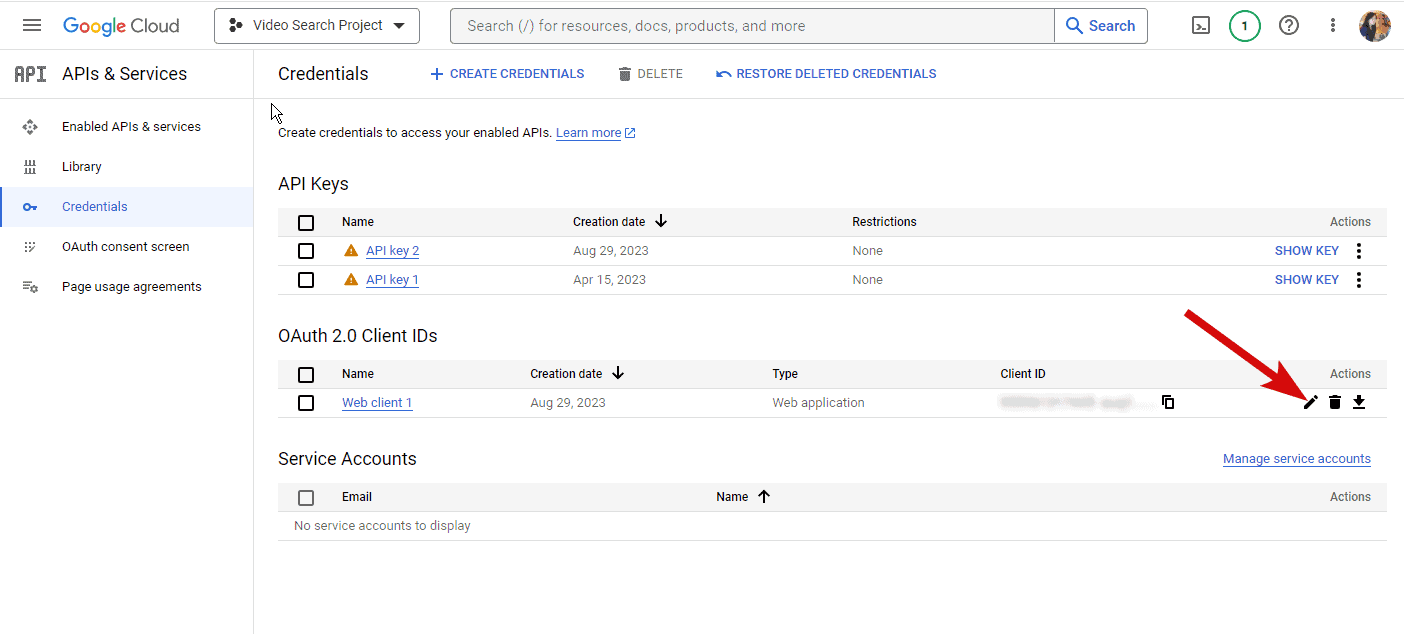Click the Library sidebar icon
Viewport: 1404px width, 634px height.
(30, 167)
